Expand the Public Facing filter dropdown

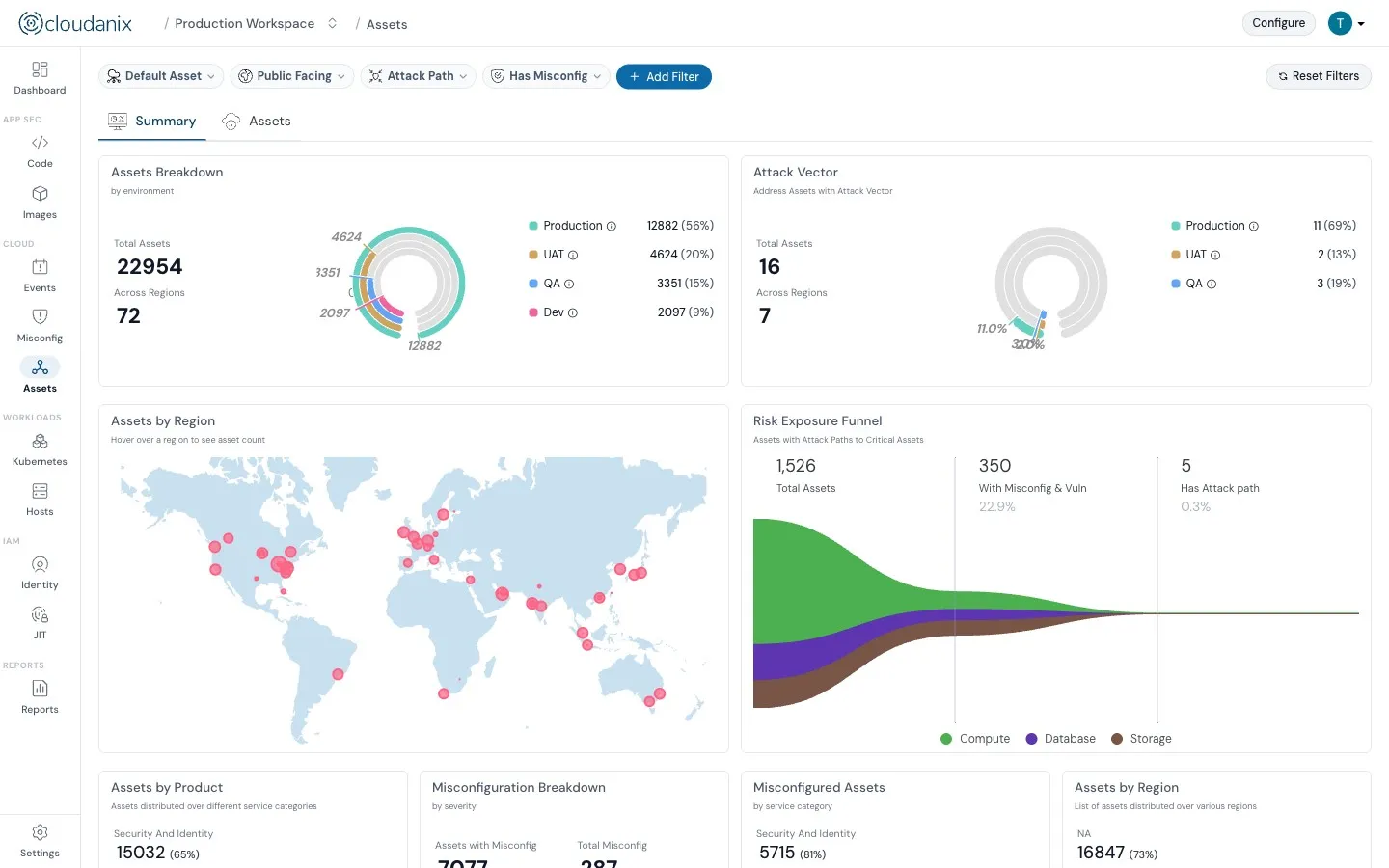click(x=292, y=76)
